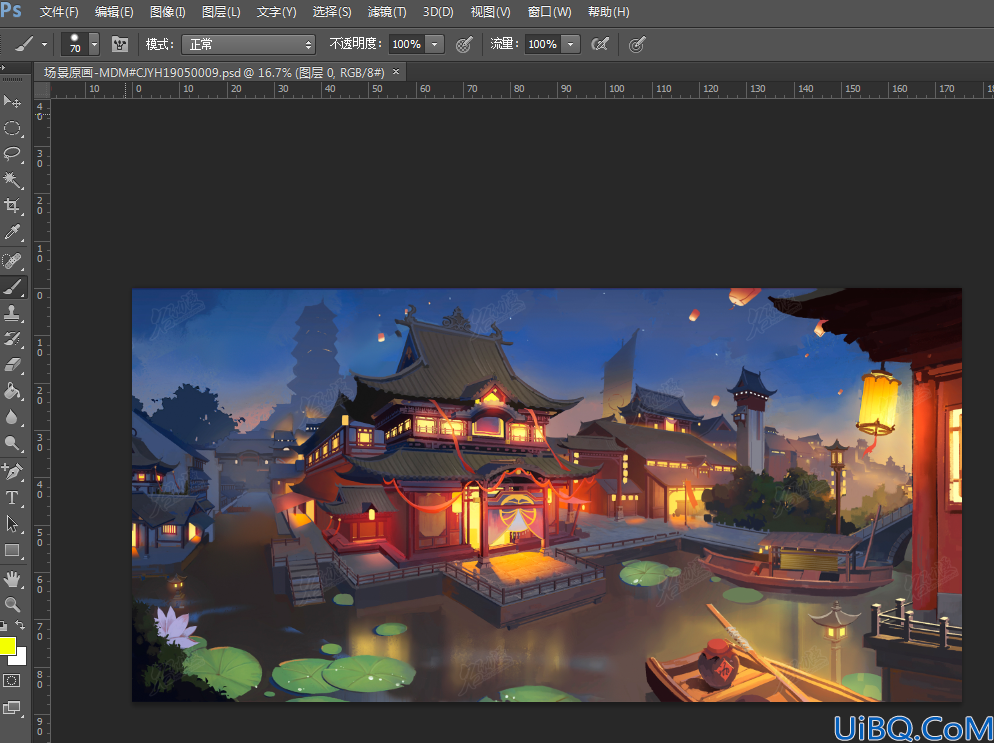Reset default foreground and background colors

(4, 626)
